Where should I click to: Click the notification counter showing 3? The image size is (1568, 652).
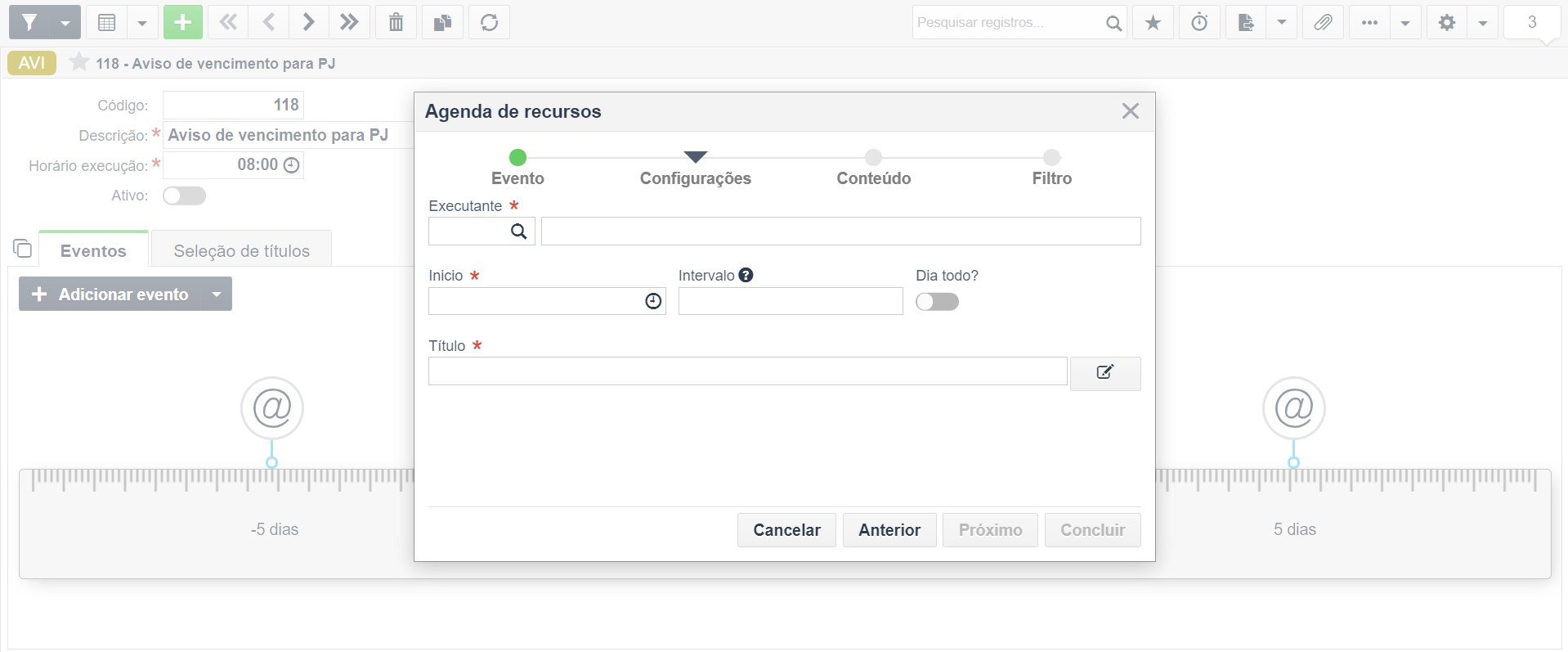[1532, 22]
